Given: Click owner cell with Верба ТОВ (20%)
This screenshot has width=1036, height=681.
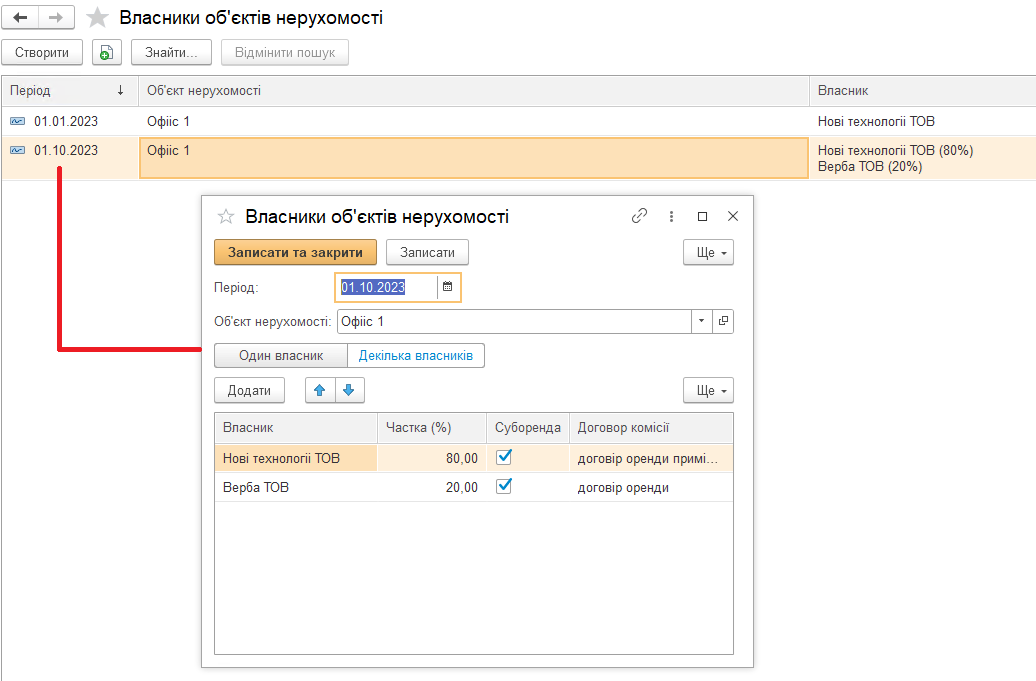Looking at the screenshot, I should point(922,159).
